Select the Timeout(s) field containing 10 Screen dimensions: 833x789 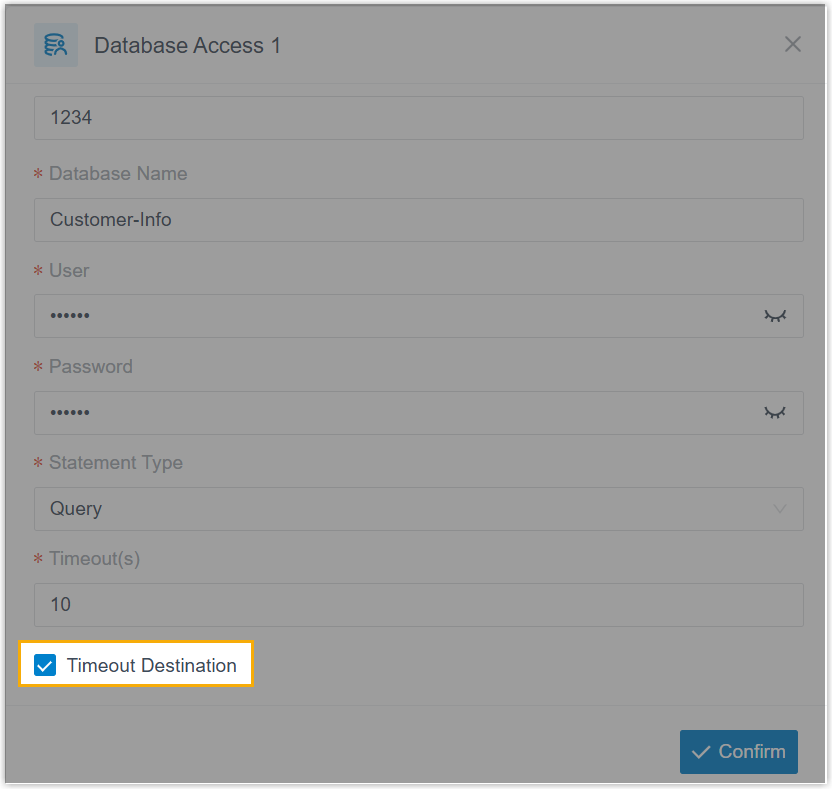click(418, 605)
